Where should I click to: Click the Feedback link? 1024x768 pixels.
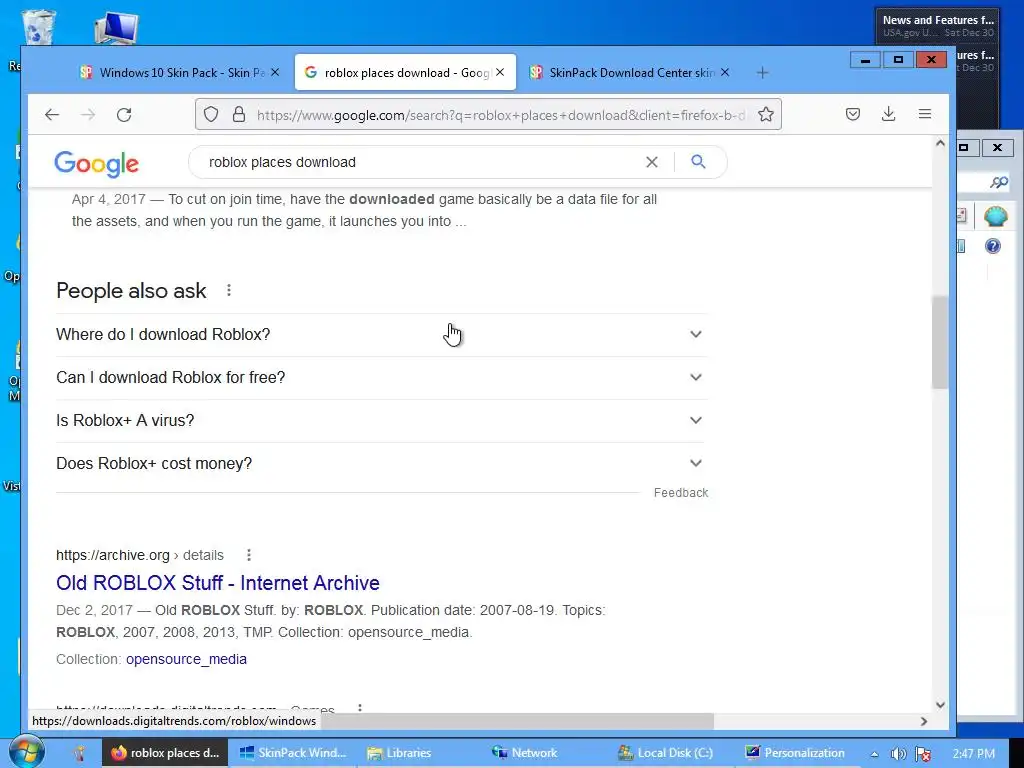(680, 493)
